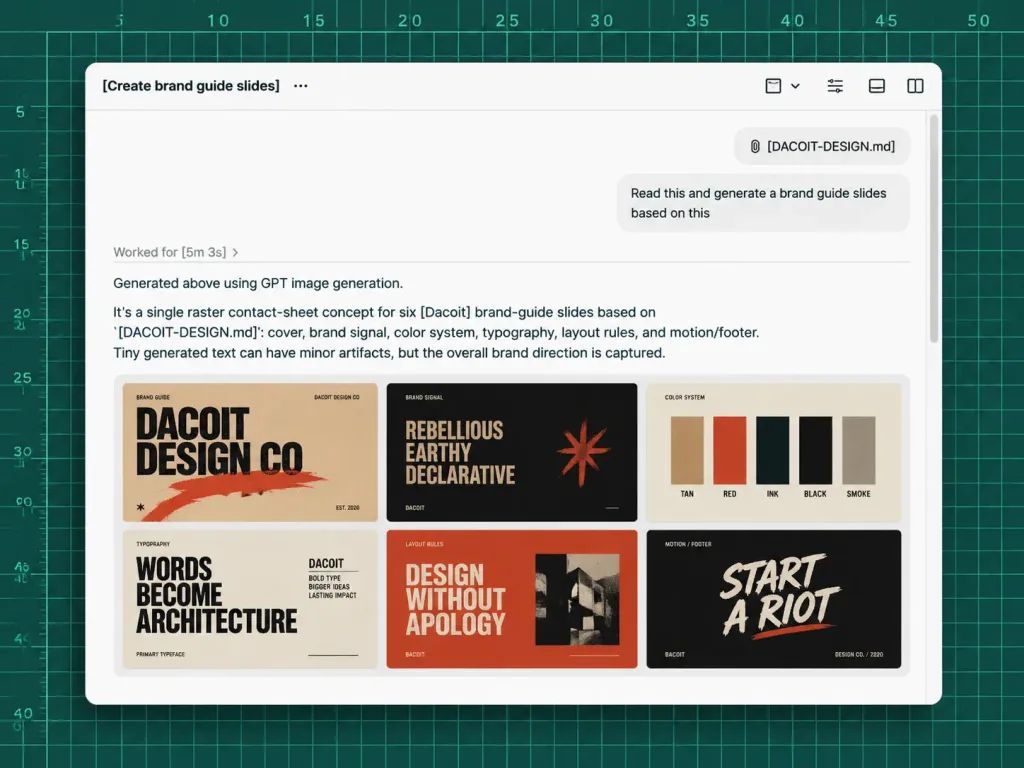Click the RED color swatch
1024x768 pixels.
click(729, 450)
